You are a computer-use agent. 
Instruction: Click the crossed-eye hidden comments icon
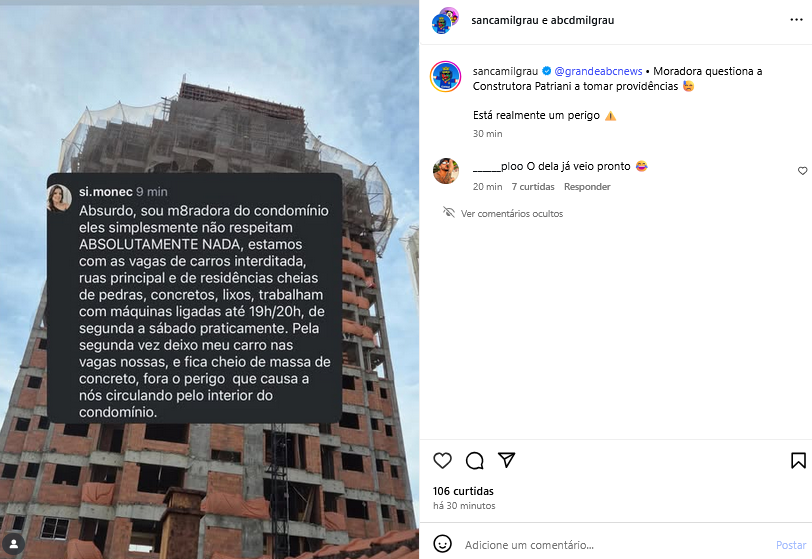(x=449, y=212)
